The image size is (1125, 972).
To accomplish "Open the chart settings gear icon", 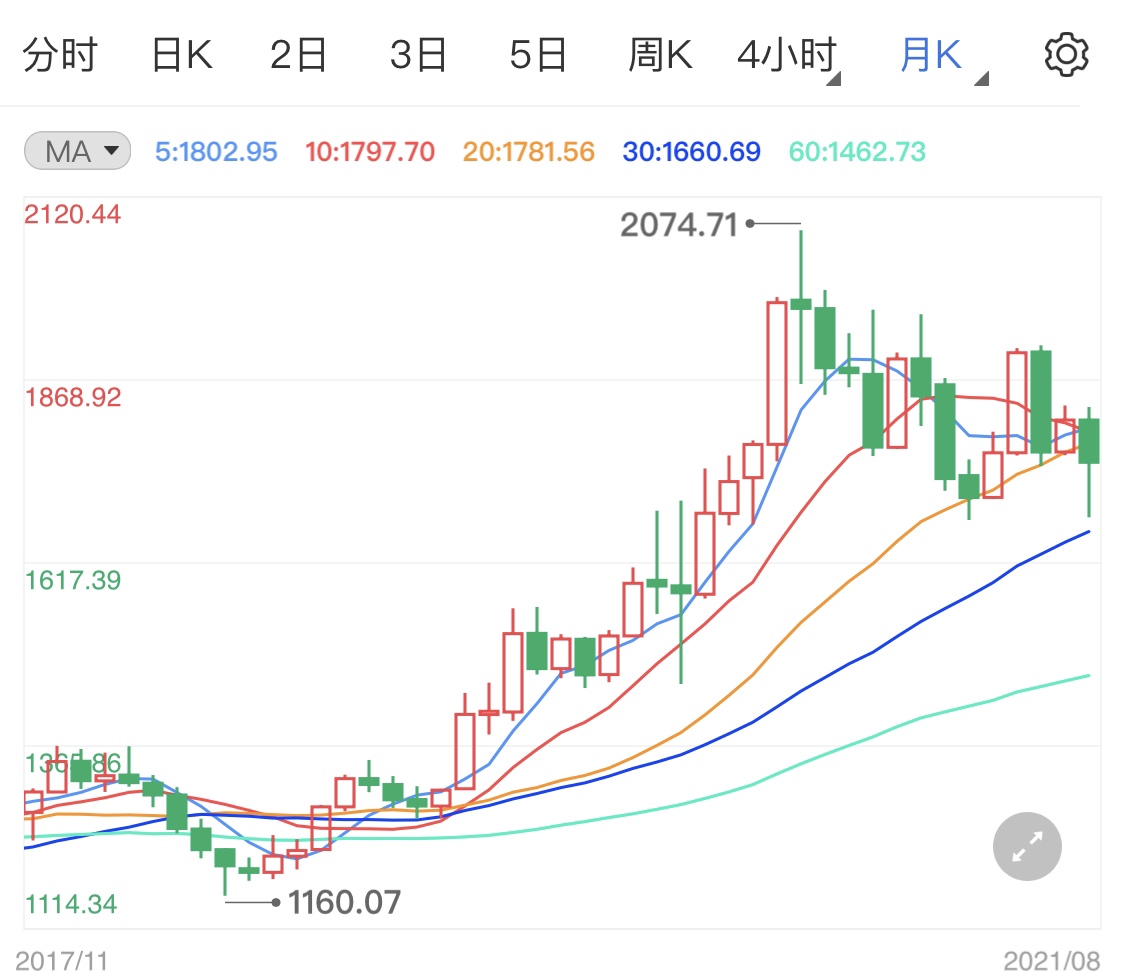I will (x=1066, y=54).
